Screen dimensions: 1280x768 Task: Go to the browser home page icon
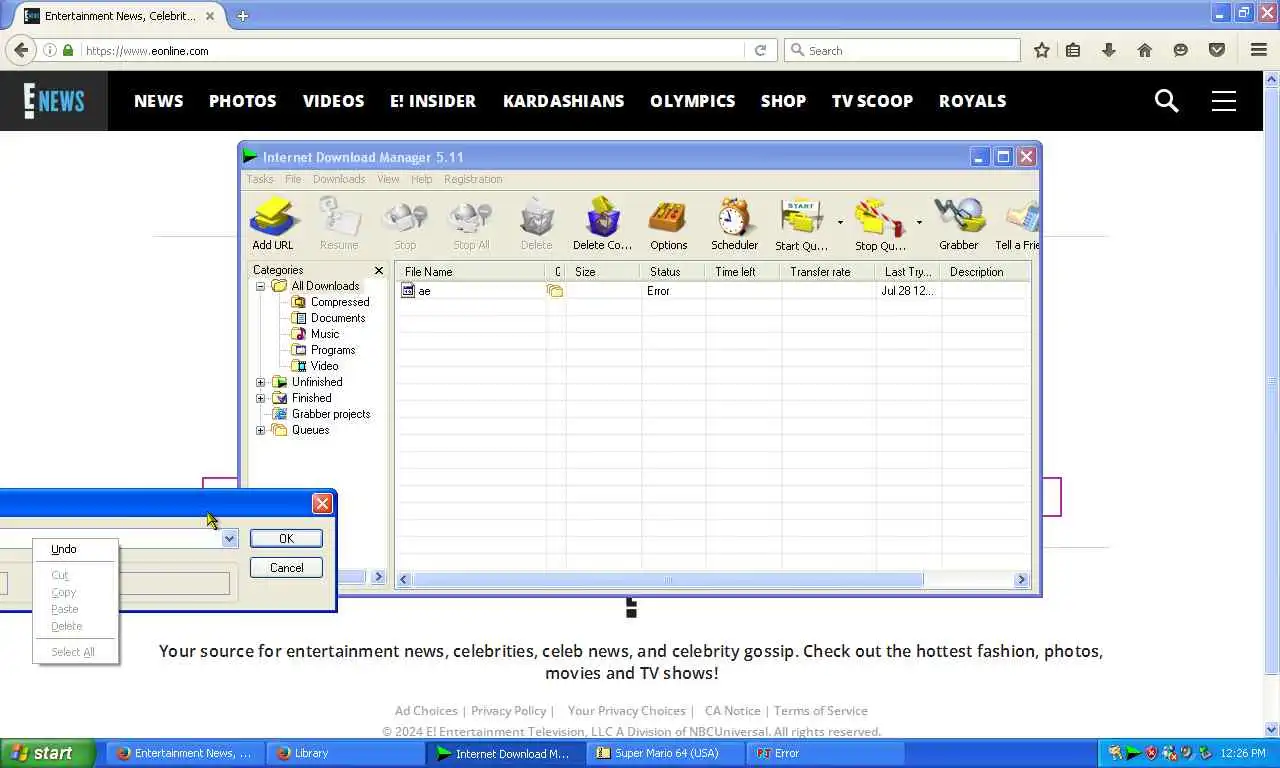[x=1145, y=50]
